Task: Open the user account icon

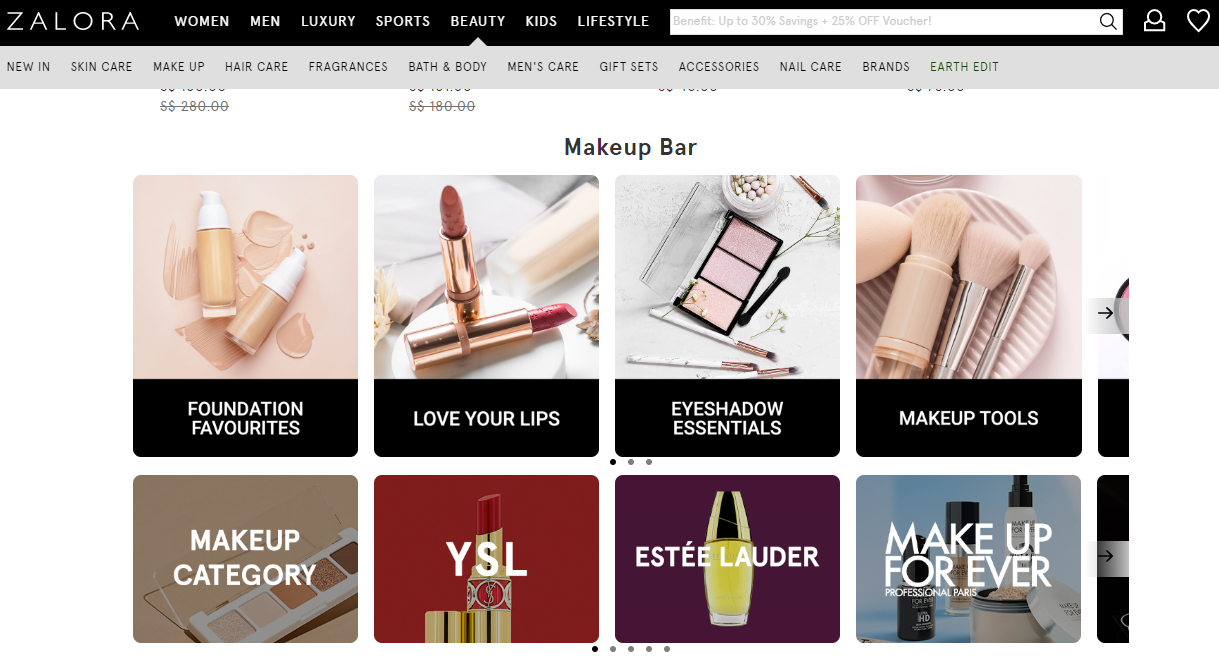Action: point(1154,21)
